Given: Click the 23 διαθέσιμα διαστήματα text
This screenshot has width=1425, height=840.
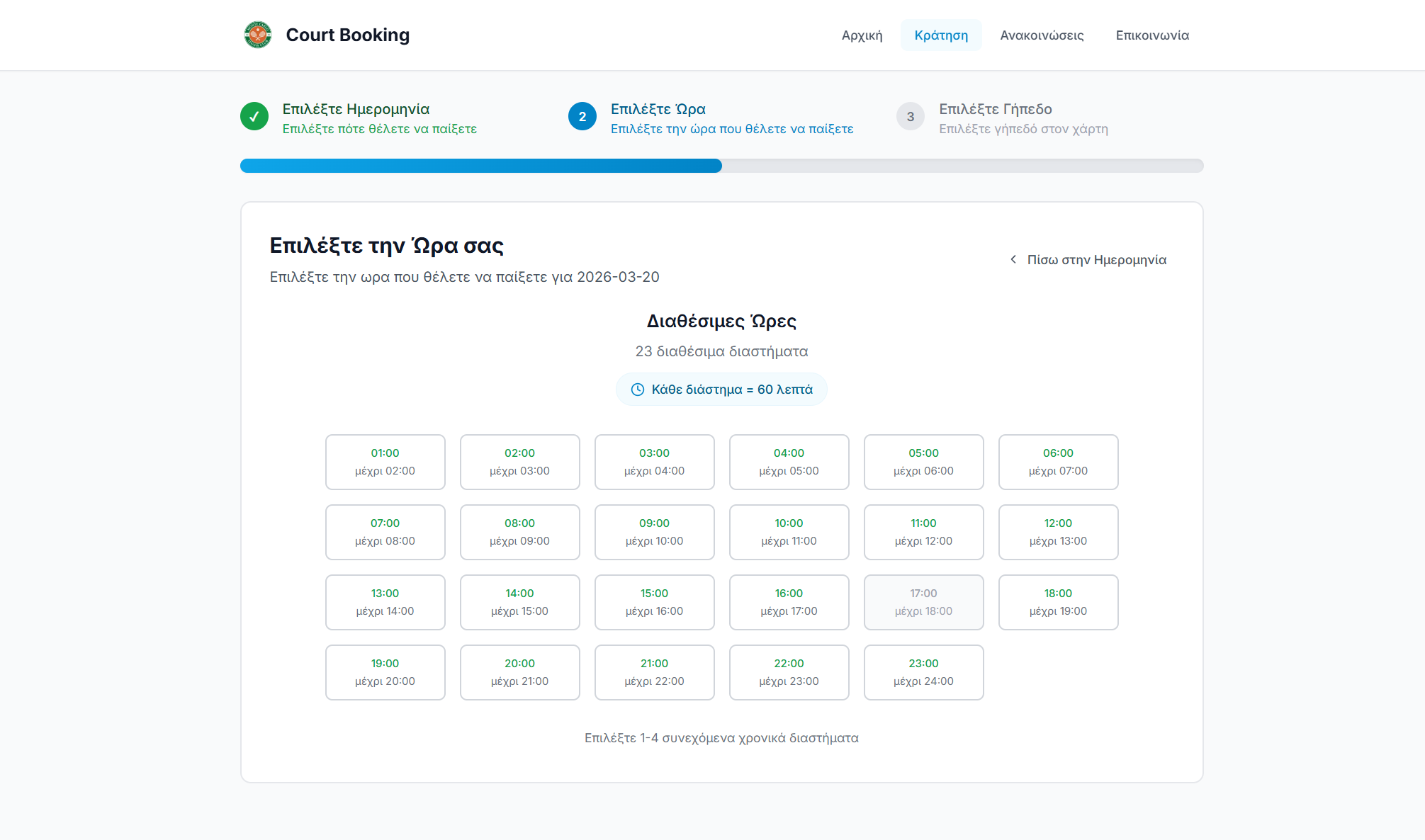Looking at the screenshot, I should coord(721,351).
